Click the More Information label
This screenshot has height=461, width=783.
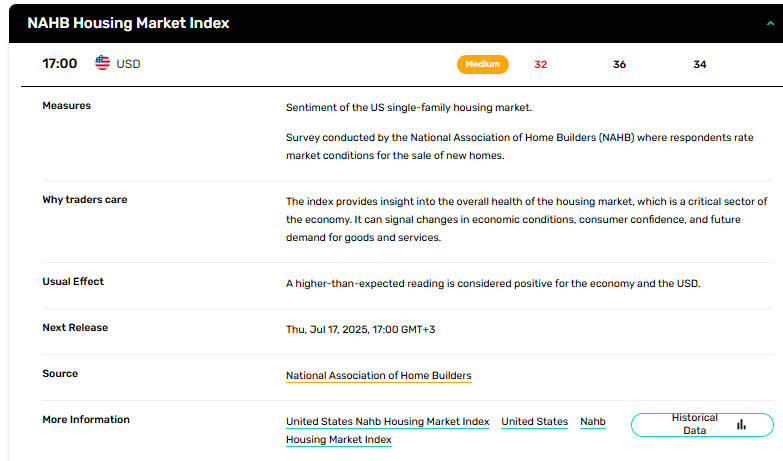tap(86, 420)
